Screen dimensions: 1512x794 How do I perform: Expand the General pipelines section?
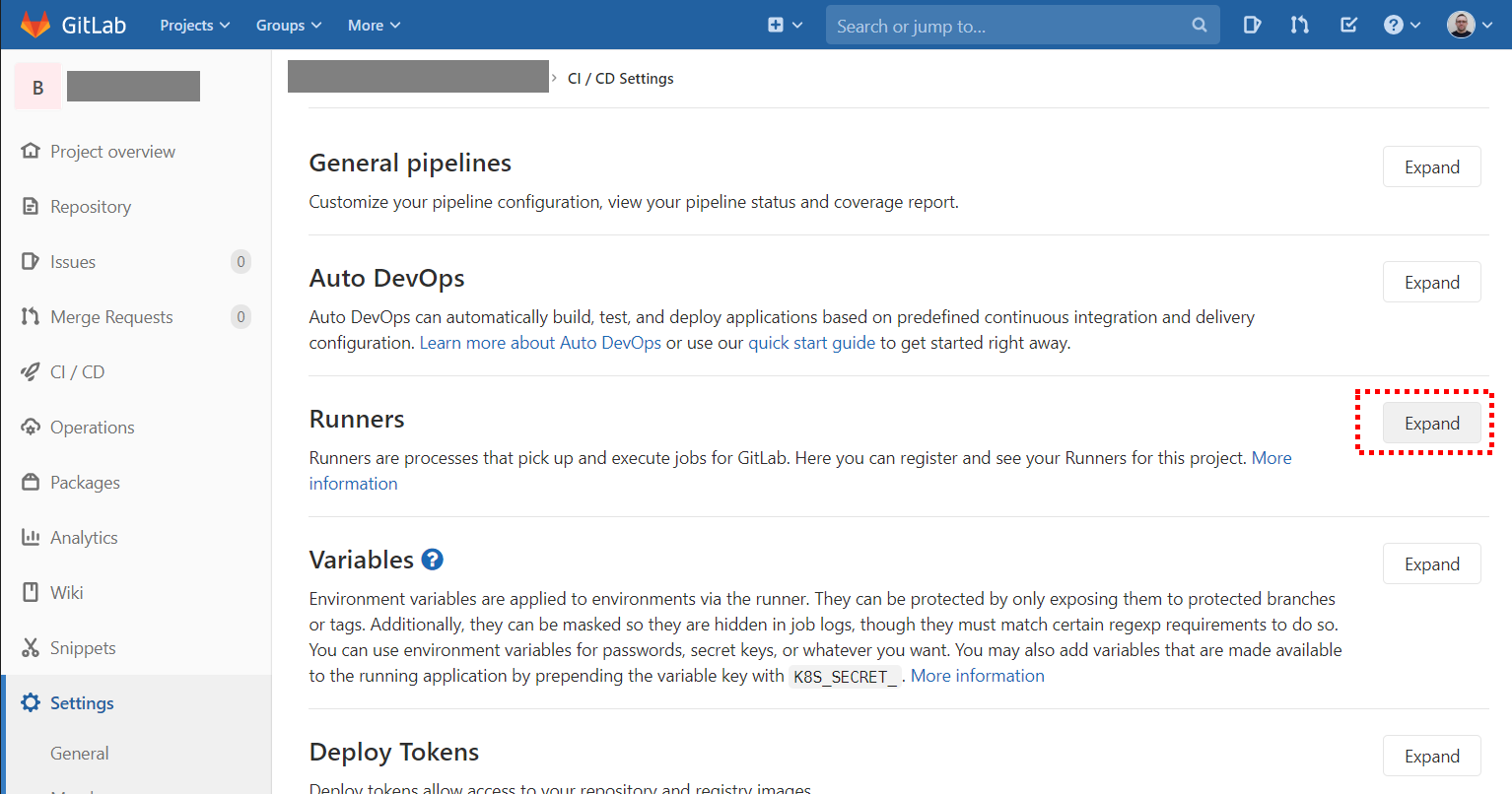[1431, 166]
